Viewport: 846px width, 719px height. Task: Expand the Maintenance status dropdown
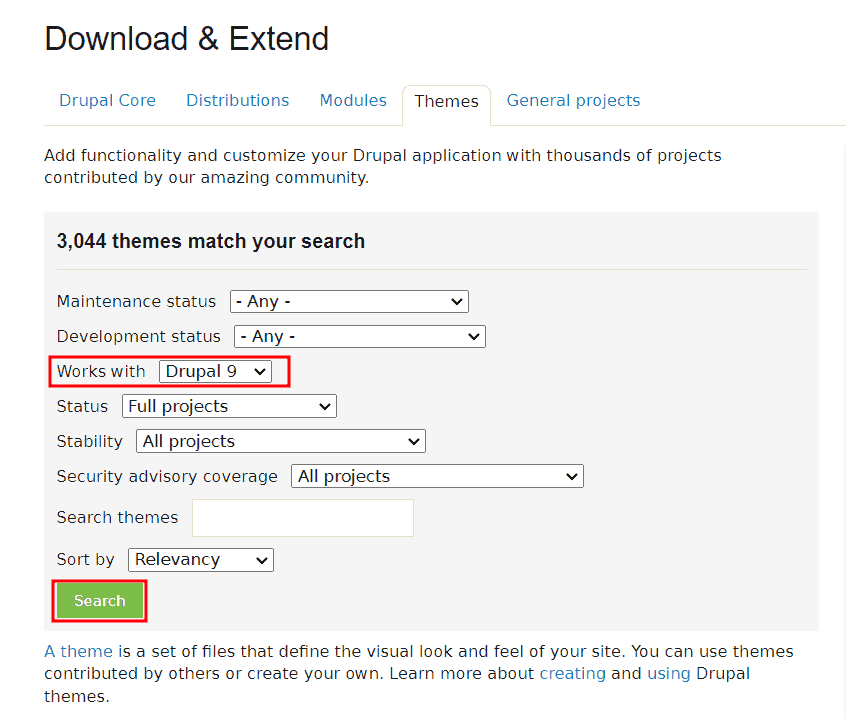tap(349, 302)
